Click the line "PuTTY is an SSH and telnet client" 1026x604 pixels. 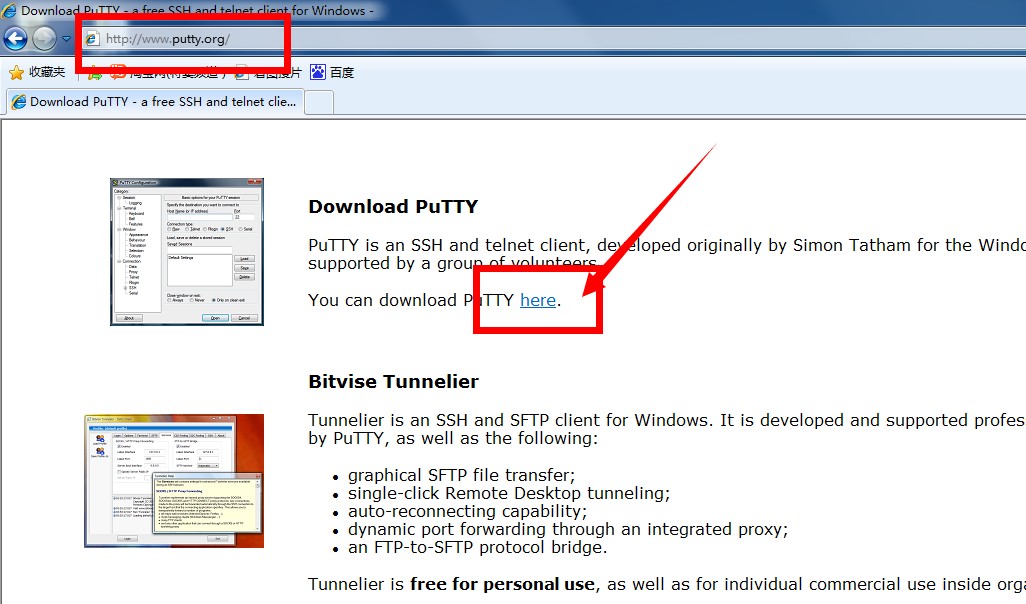click(667, 245)
